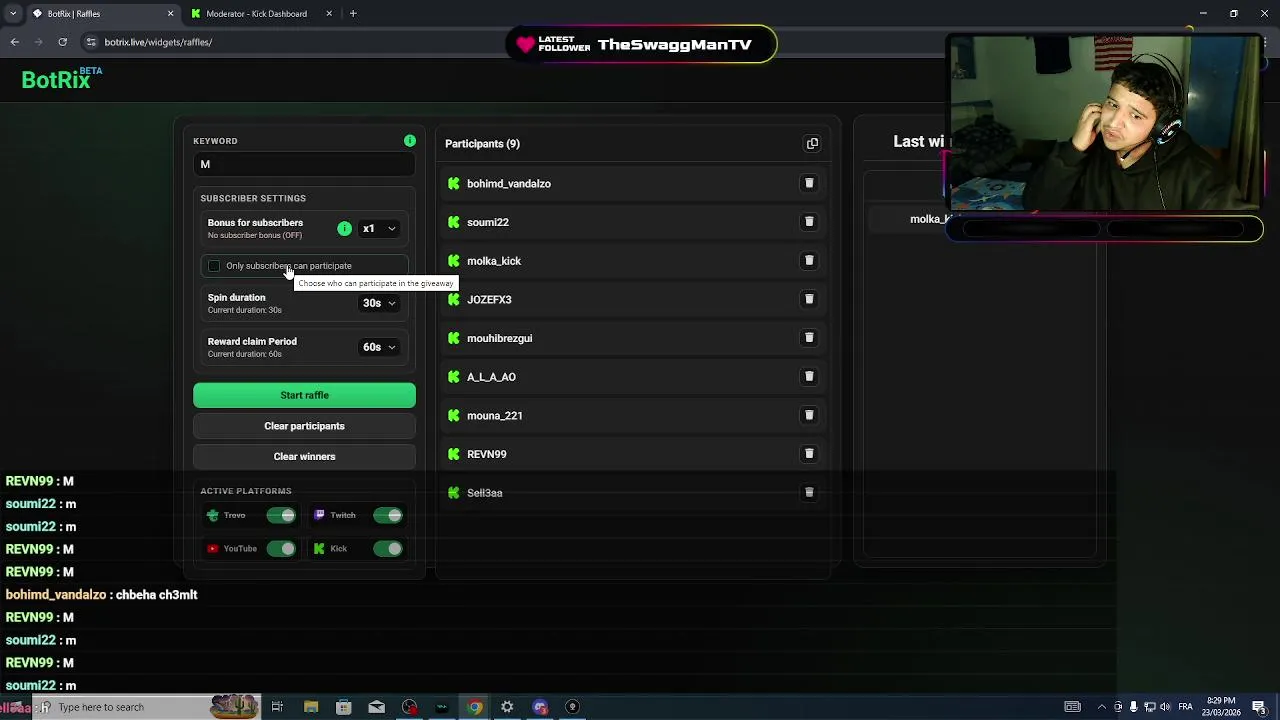
Task: Copy participants list icon
Action: (812, 143)
